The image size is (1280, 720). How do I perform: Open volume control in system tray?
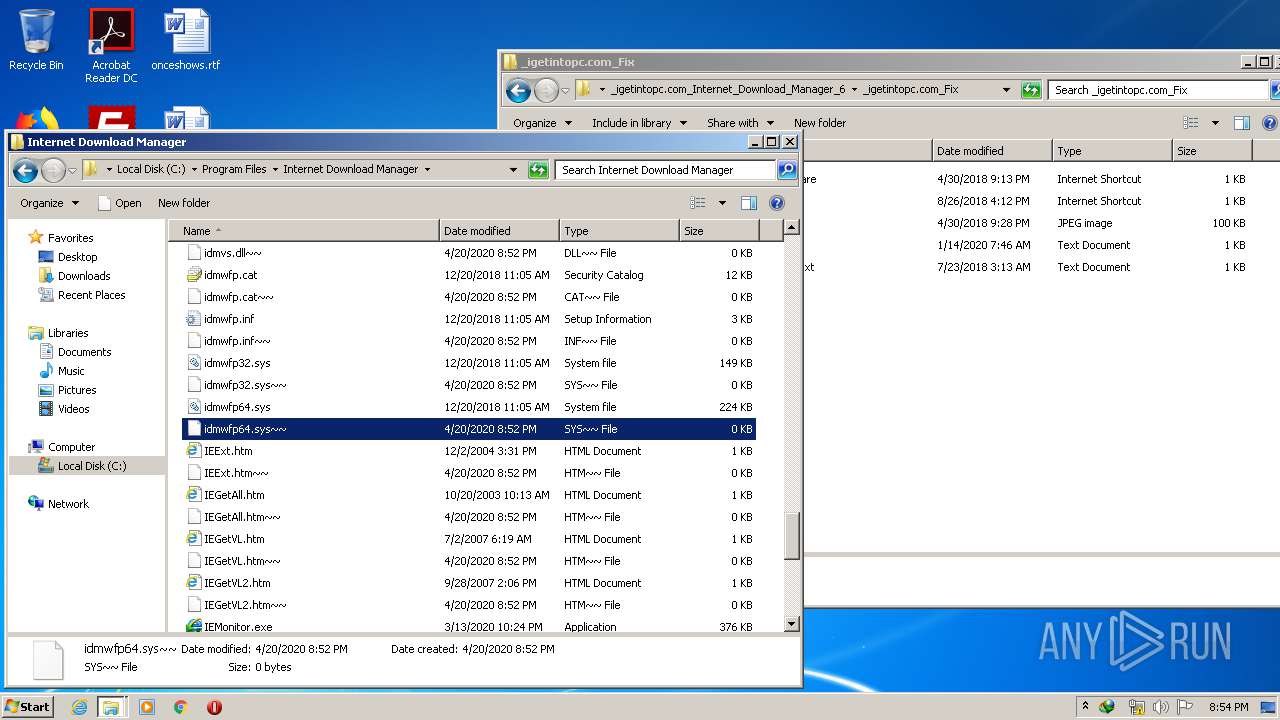1161,707
